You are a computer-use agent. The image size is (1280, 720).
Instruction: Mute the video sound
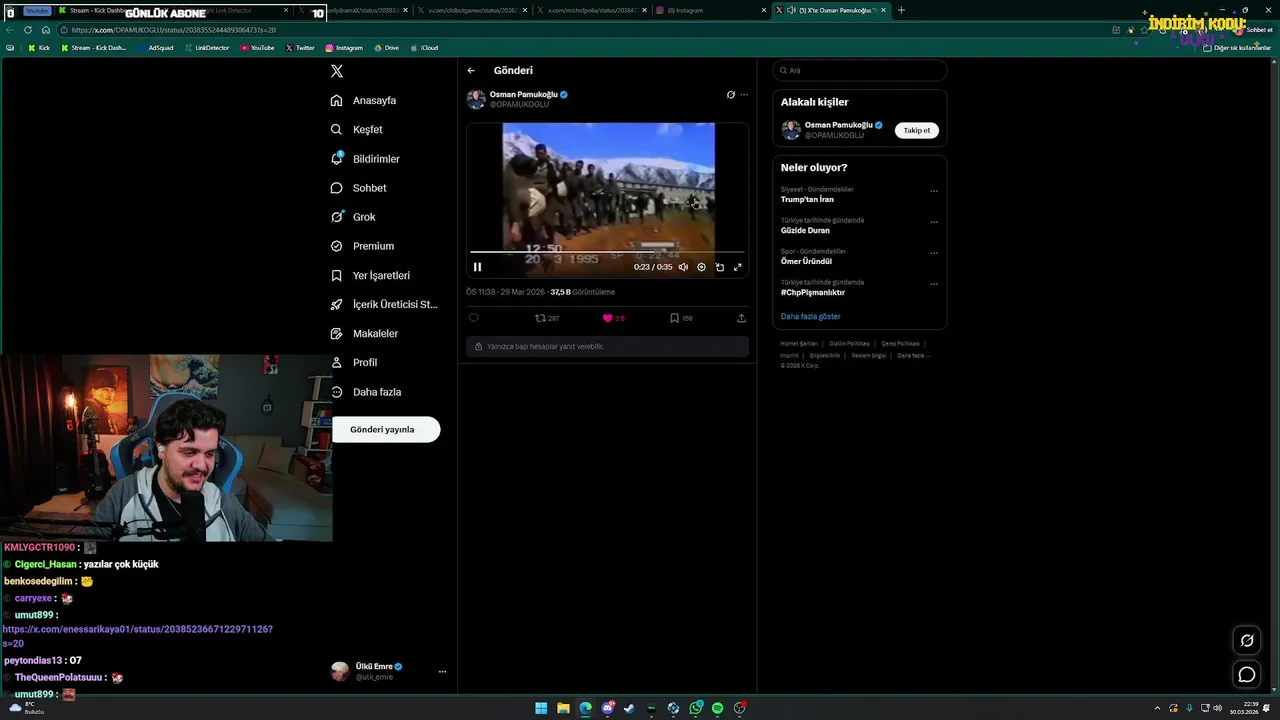[683, 267]
